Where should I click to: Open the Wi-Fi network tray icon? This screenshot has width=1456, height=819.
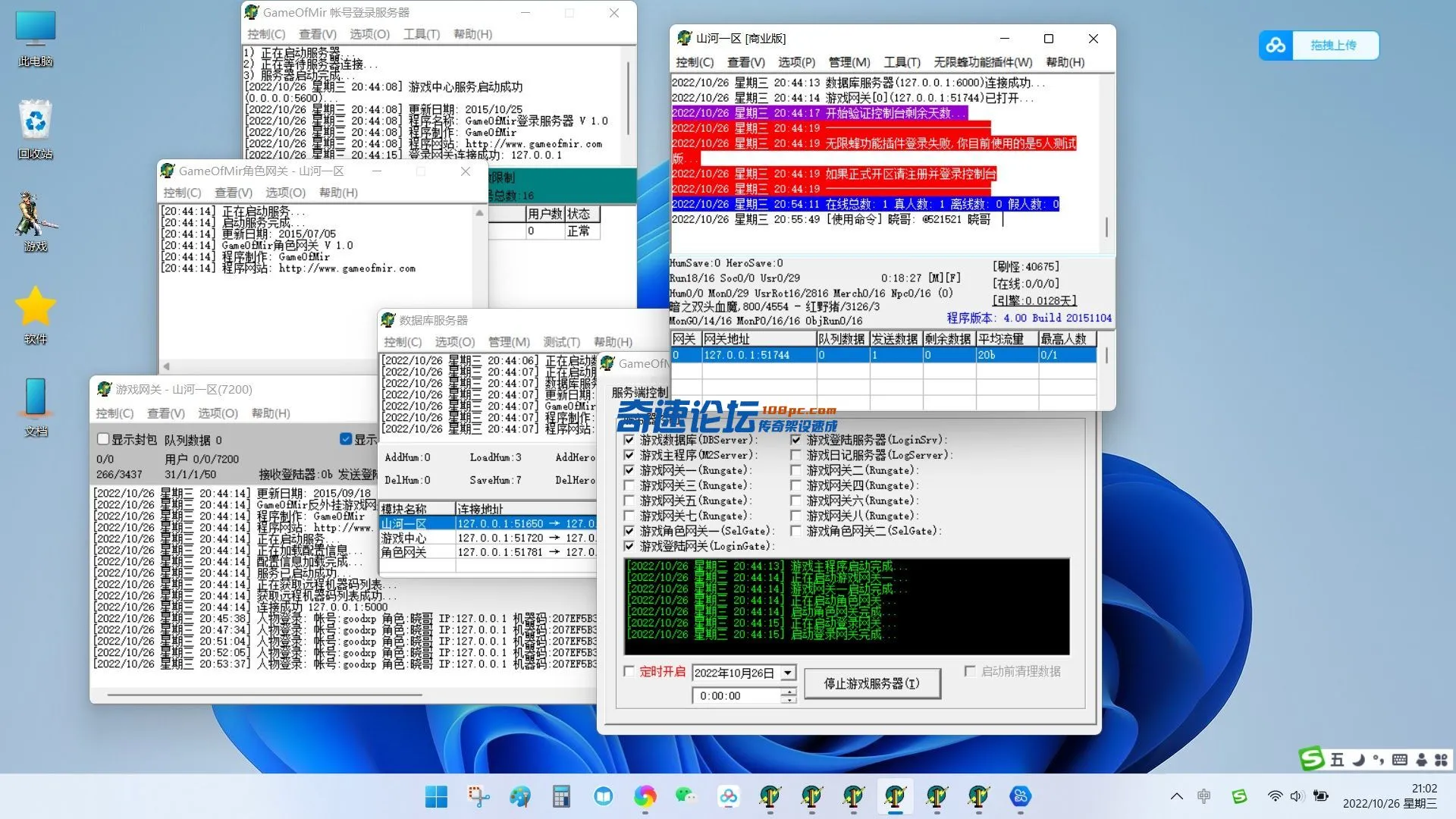click(1275, 796)
